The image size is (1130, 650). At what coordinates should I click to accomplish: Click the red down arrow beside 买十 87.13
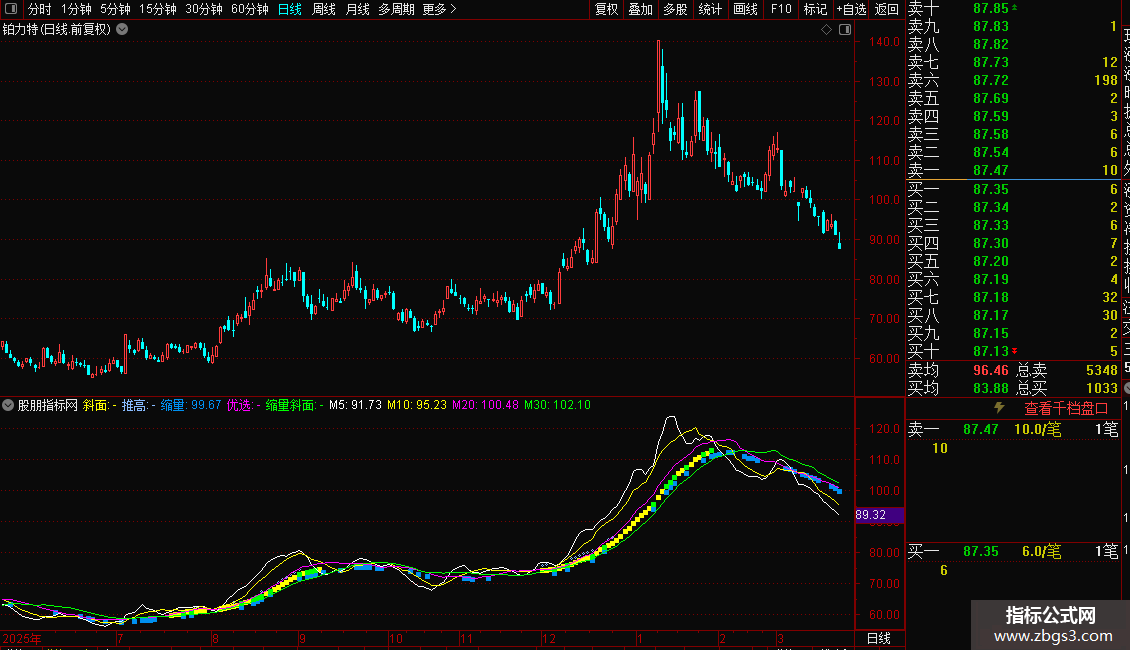click(1015, 351)
